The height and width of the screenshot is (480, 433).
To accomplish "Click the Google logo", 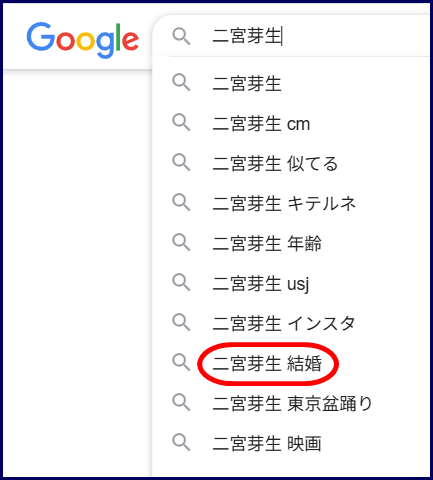I will [x=83, y=40].
